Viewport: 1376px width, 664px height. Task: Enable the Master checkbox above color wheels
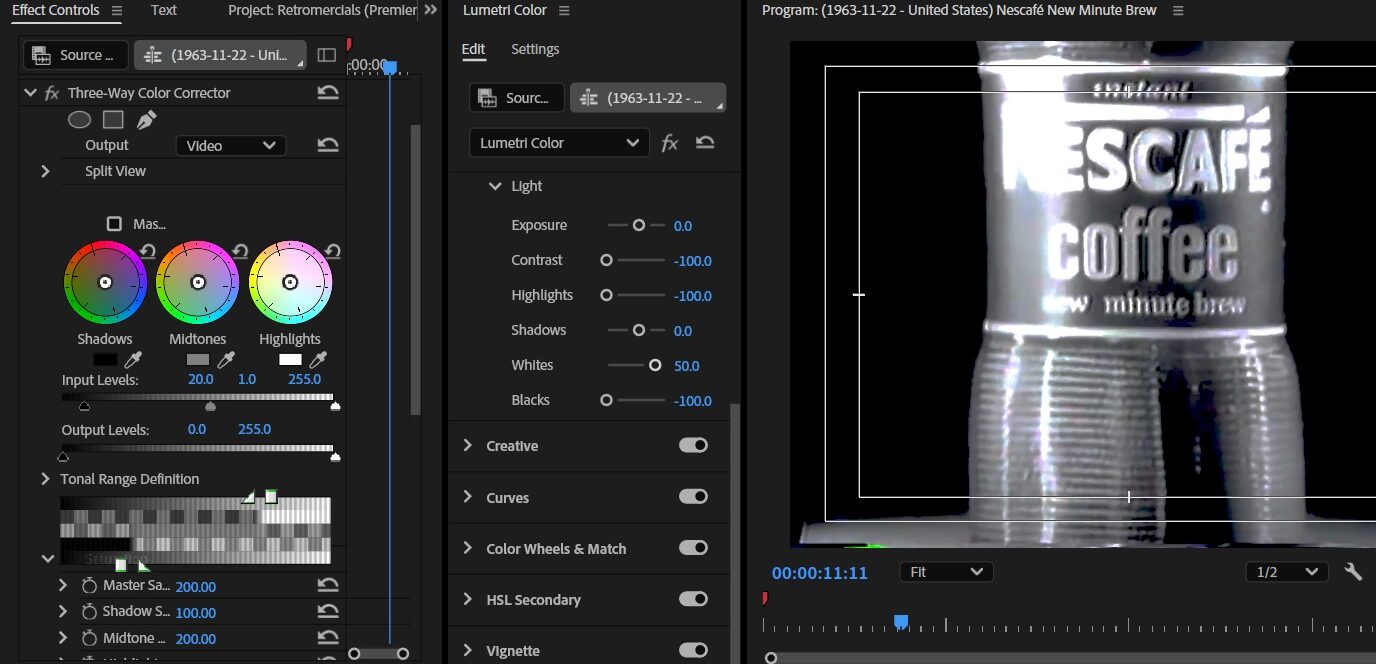[x=114, y=224]
